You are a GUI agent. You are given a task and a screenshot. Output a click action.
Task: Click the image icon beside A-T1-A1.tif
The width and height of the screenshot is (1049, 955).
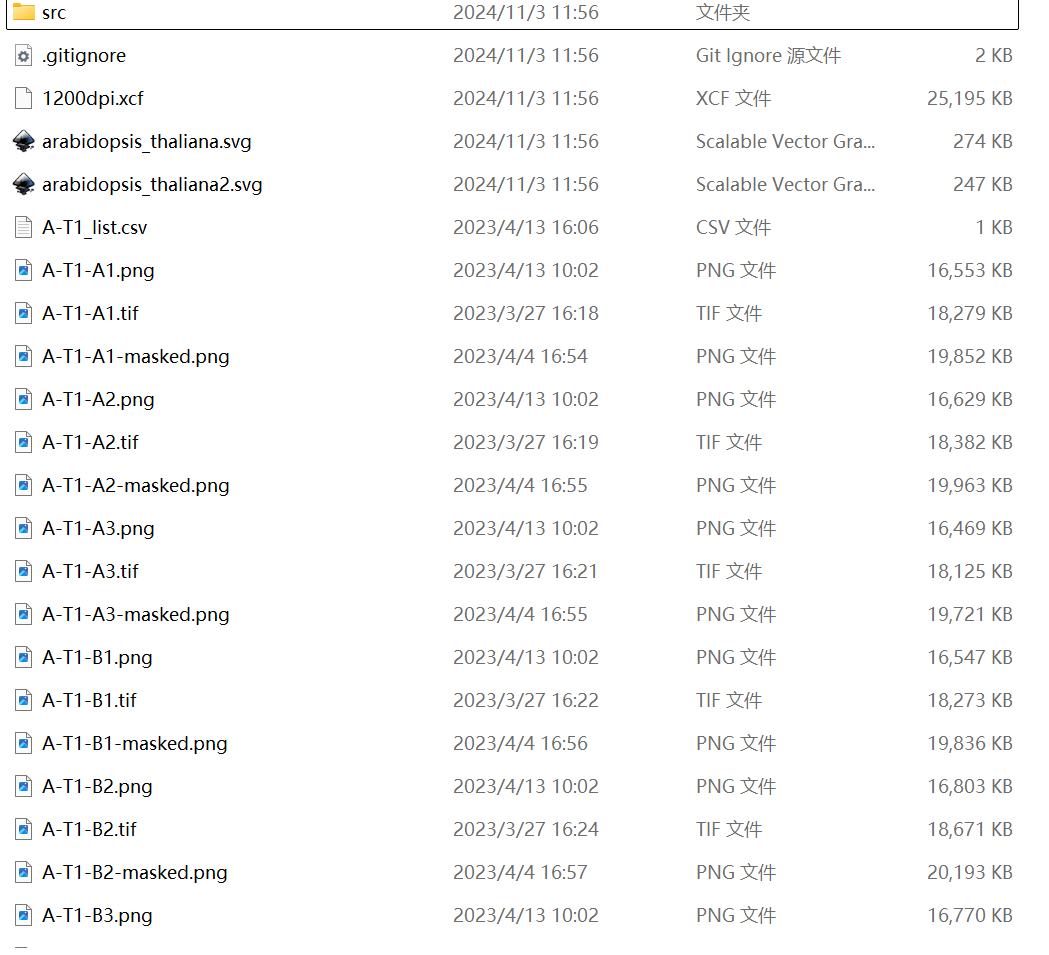(23, 313)
